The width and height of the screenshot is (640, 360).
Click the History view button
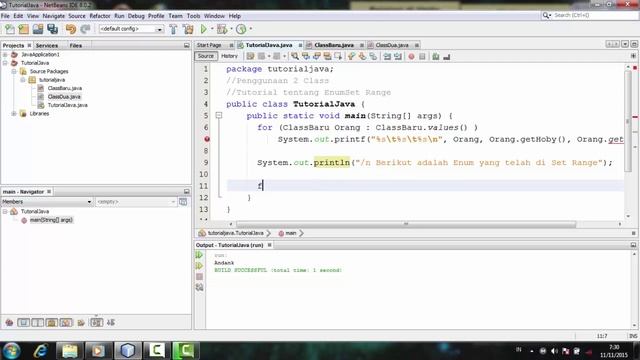pyautogui.click(x=229, y=56)
